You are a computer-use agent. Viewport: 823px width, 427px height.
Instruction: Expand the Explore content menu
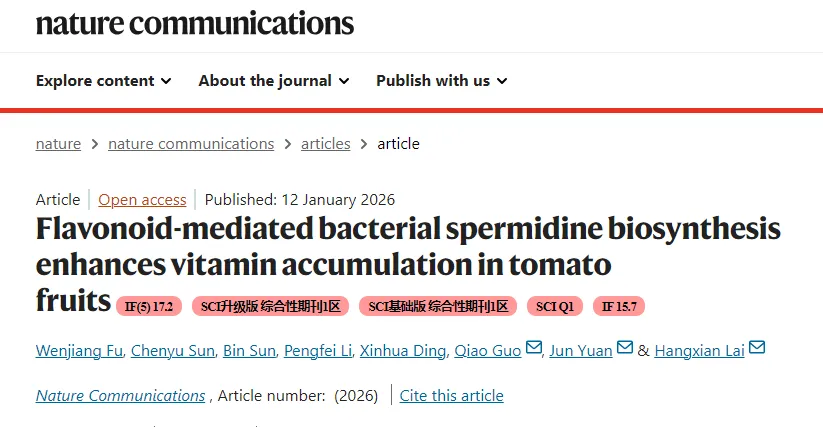[103, 81]
